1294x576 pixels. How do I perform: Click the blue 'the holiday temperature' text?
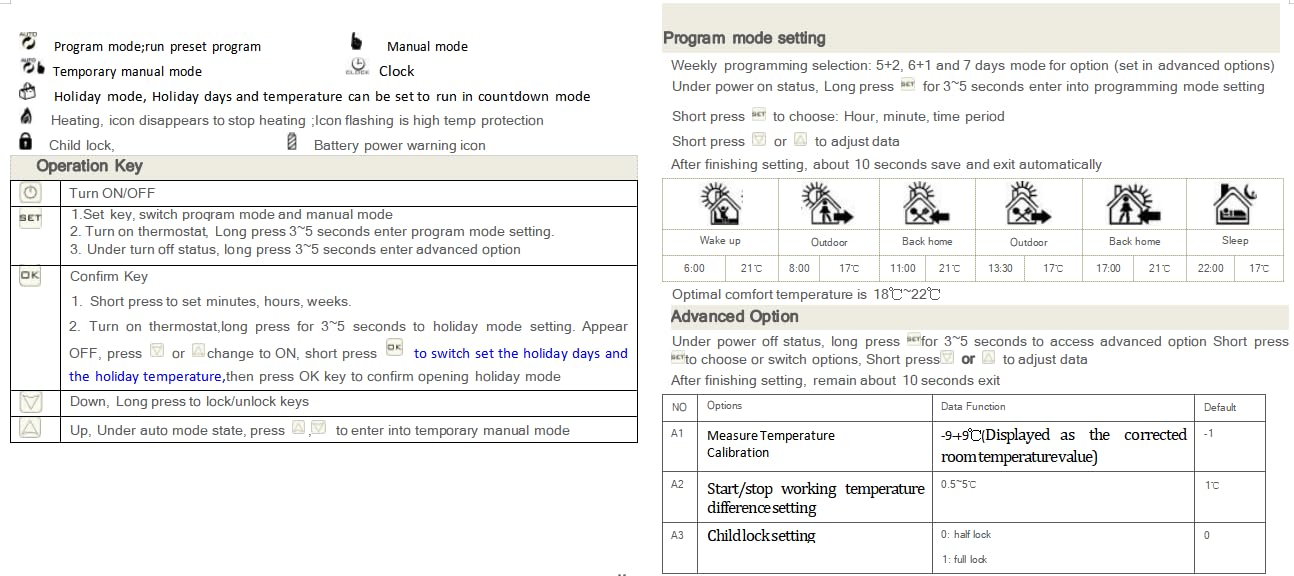146,376
